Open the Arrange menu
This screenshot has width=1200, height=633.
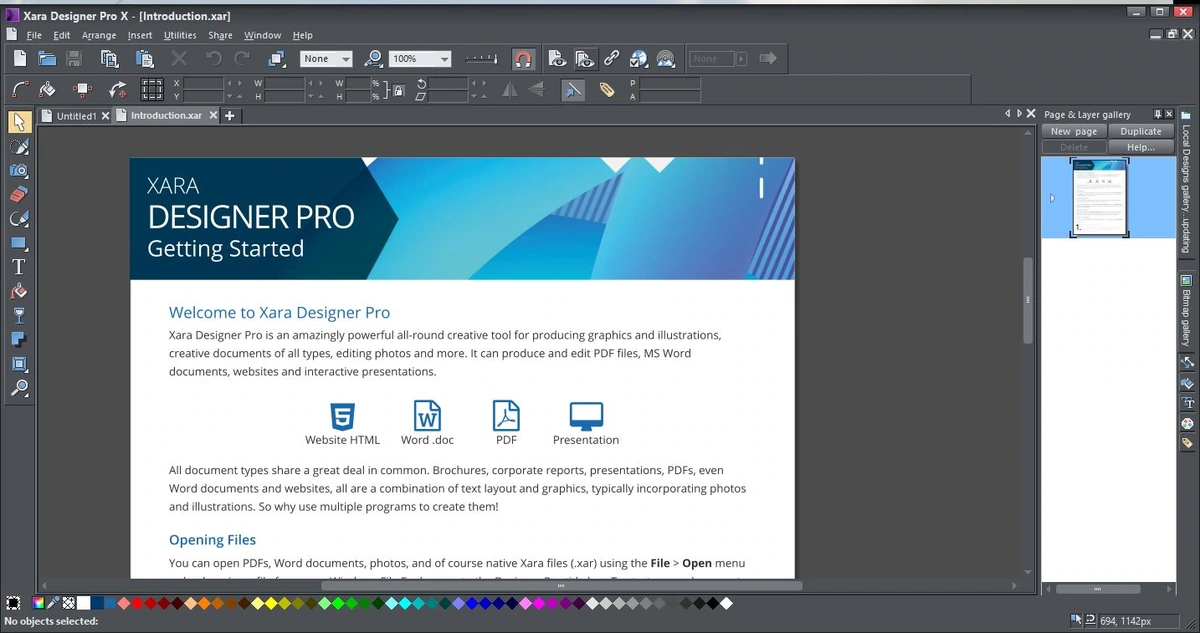coord(99,35)
